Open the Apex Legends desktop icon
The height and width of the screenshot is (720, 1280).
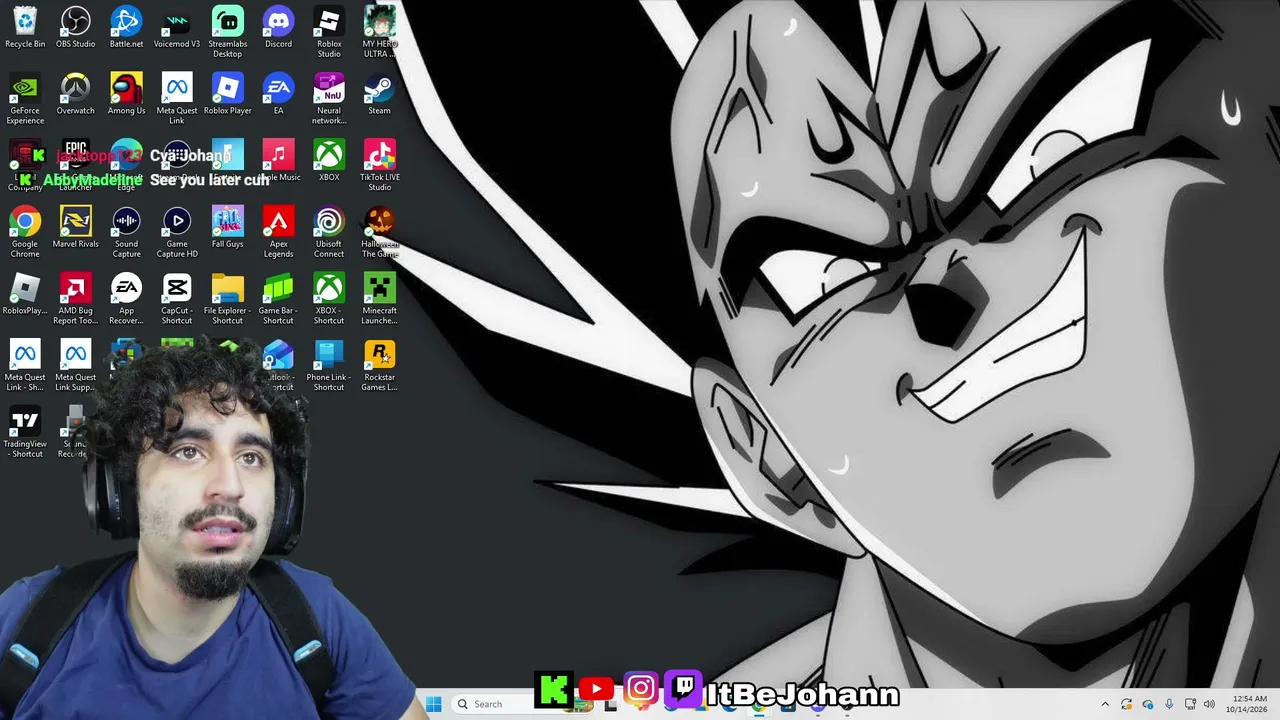pos(278,232)
